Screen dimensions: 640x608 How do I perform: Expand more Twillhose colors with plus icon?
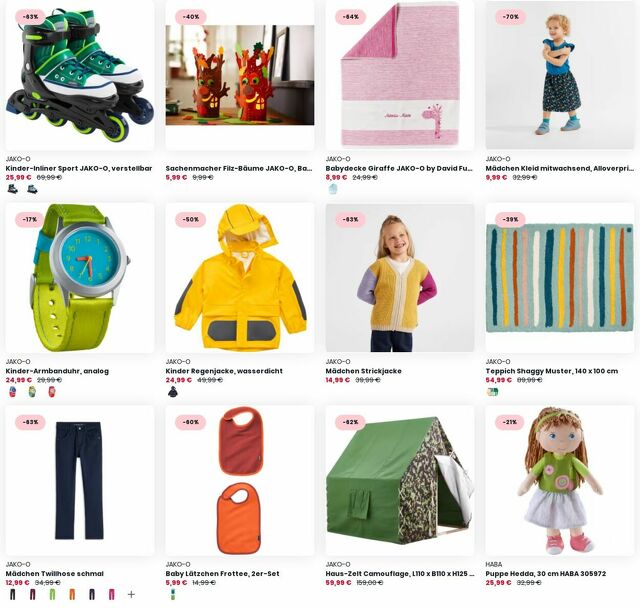click(131, 595)
